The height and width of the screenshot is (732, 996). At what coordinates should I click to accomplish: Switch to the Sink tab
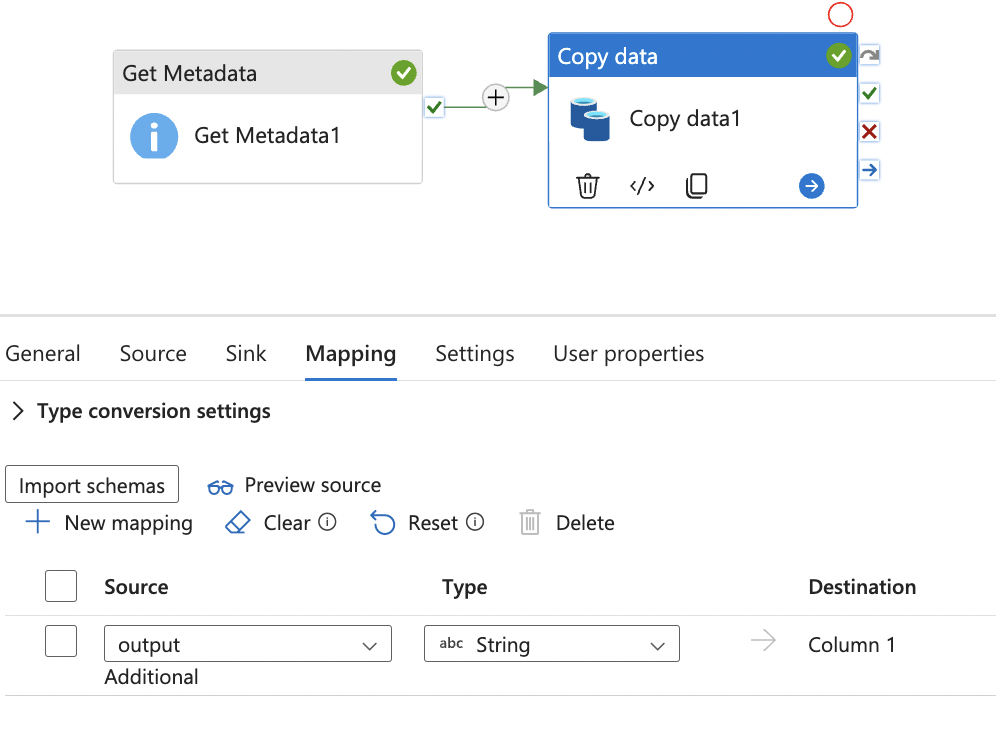click(x=246, y=354)
